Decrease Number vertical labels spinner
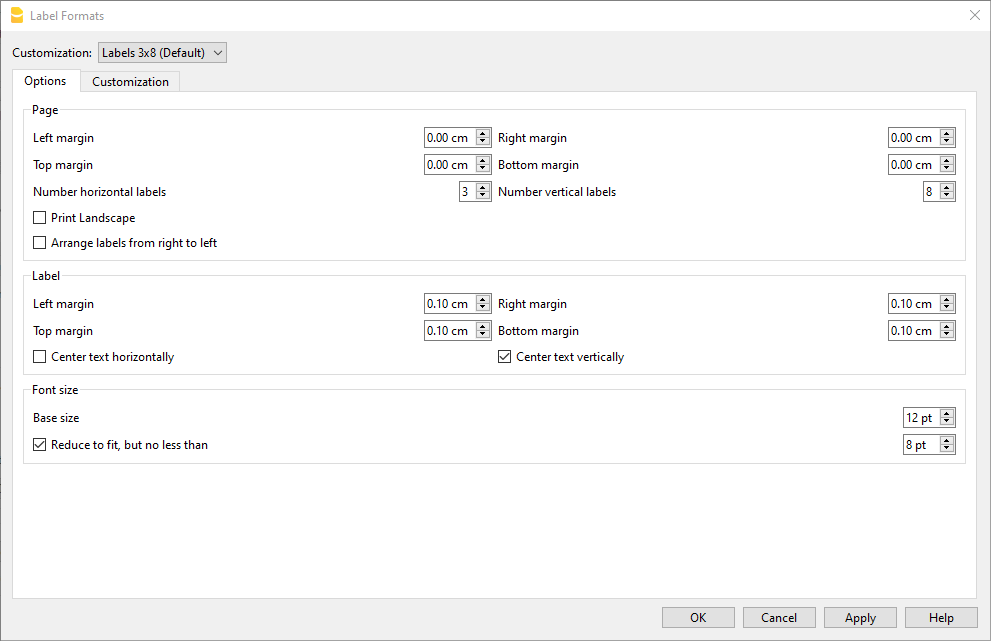The width and height of the screenshot is (991, 641). coord(947,196)
